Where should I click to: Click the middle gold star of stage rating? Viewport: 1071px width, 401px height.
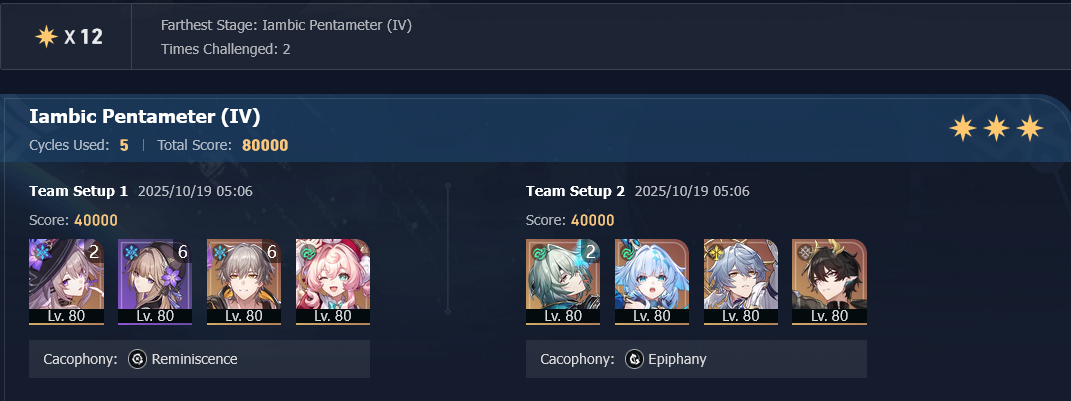997,128
